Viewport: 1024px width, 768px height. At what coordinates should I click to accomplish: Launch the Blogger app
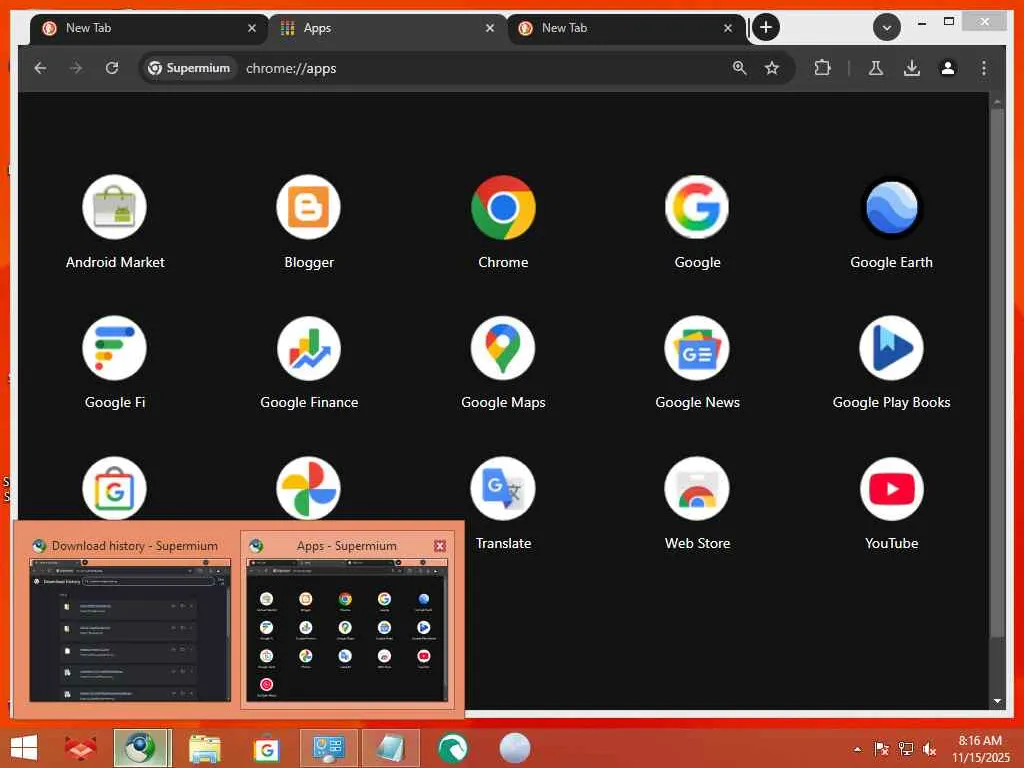[308, 207]
